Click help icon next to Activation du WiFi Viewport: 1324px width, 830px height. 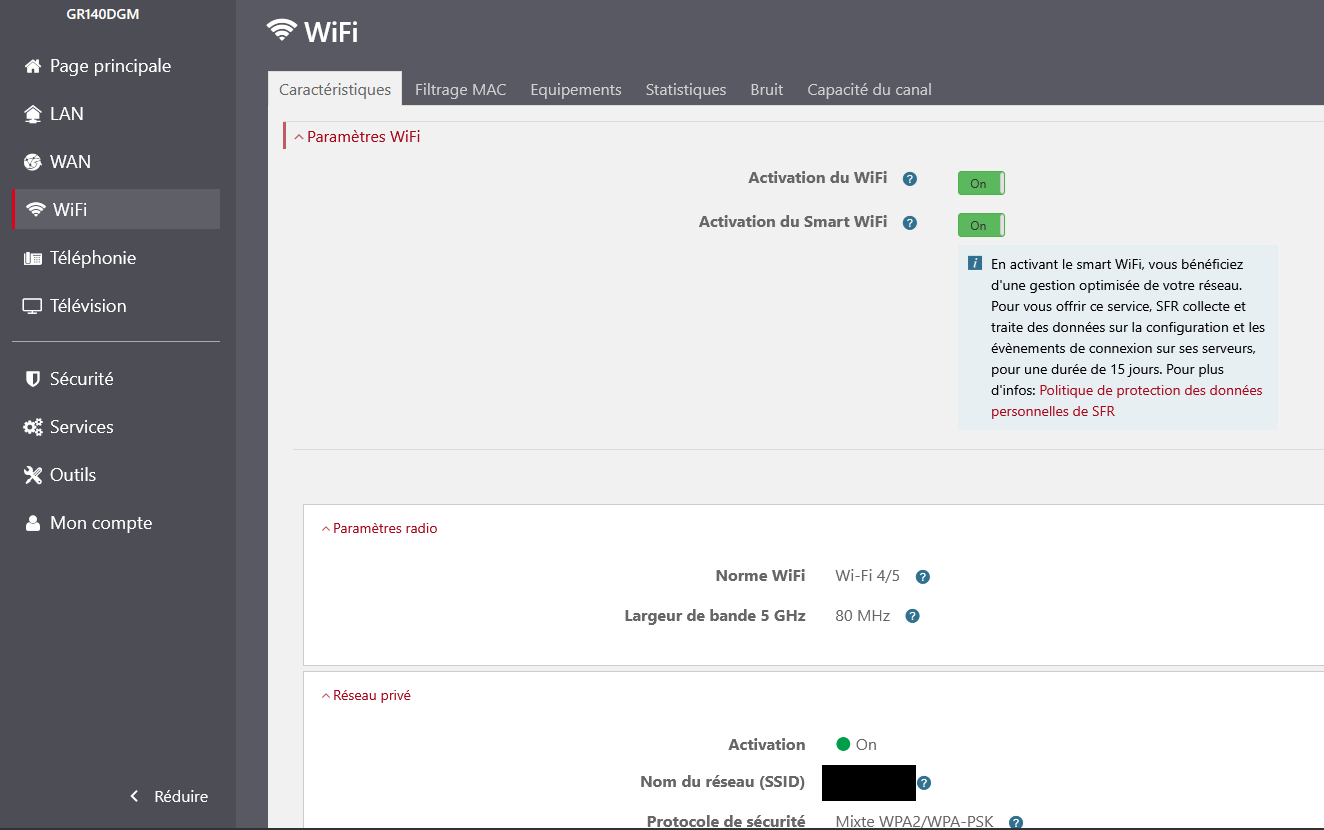point(909,179)
